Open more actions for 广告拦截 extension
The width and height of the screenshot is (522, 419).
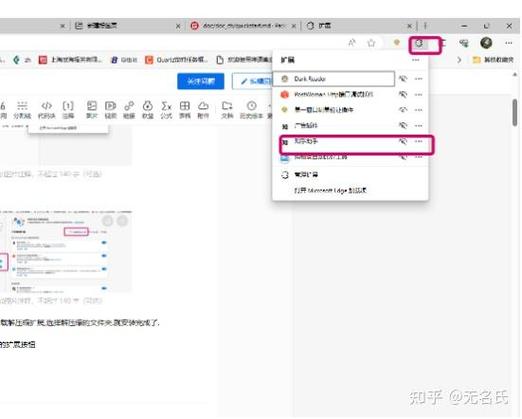(418, 125)
